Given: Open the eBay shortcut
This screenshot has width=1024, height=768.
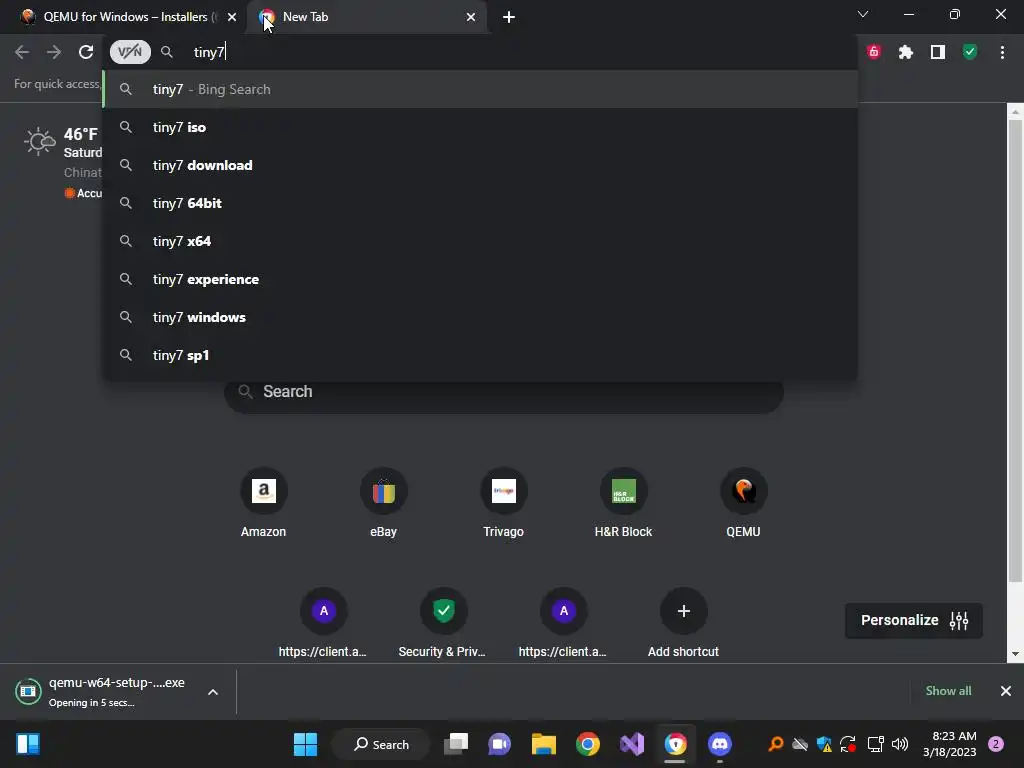Looking at the screenshot, I should (x=383, y=503).
